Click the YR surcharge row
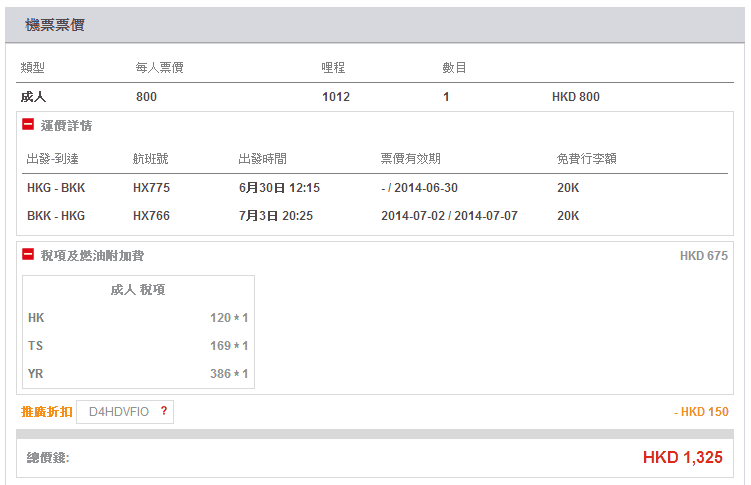 [x=138, y=373]
